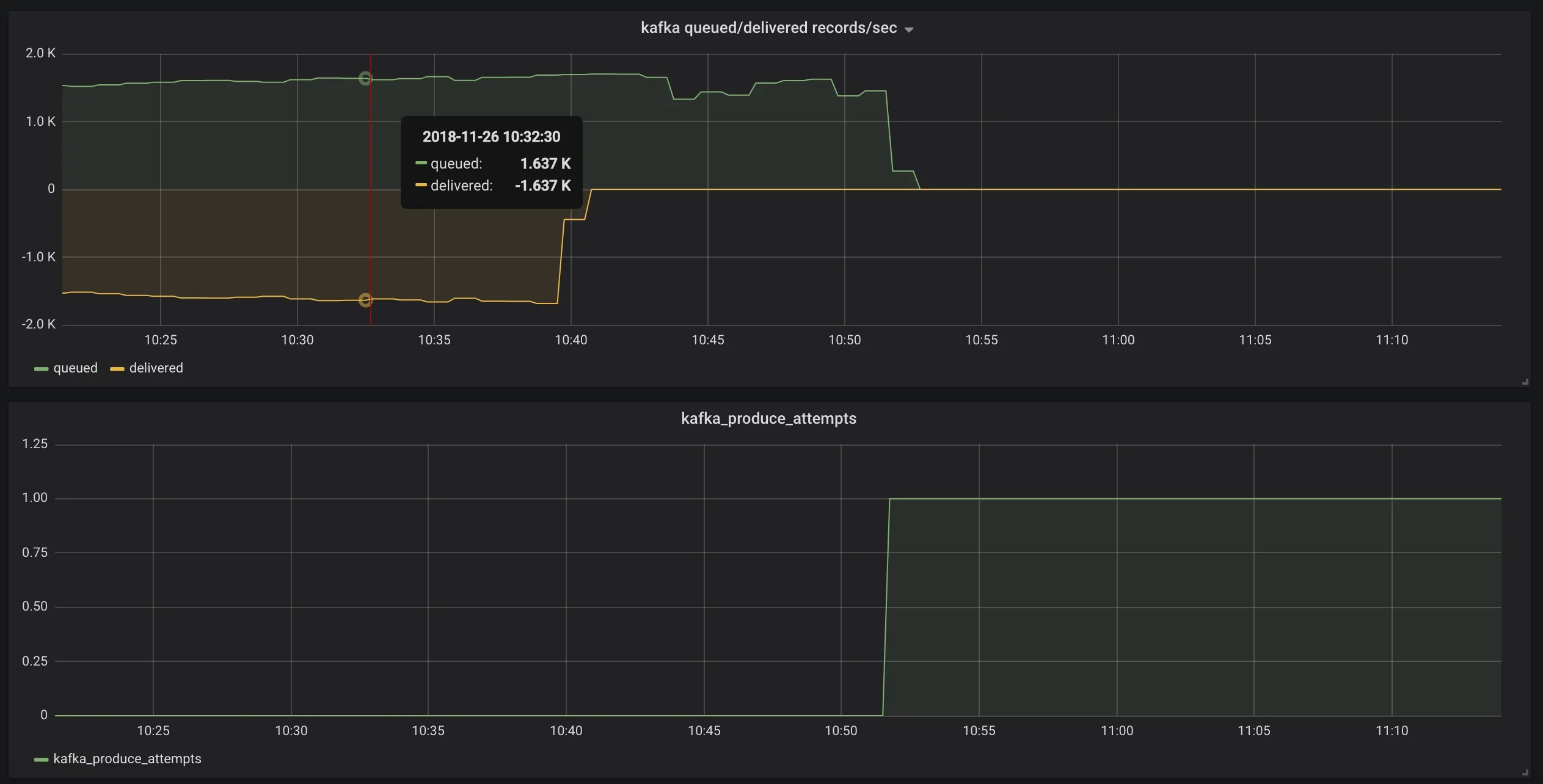This screenshot has width=1543, height=784.
Task: Click the 10:40 x-axis label in the top graph
Action: [x=571, y=340]
